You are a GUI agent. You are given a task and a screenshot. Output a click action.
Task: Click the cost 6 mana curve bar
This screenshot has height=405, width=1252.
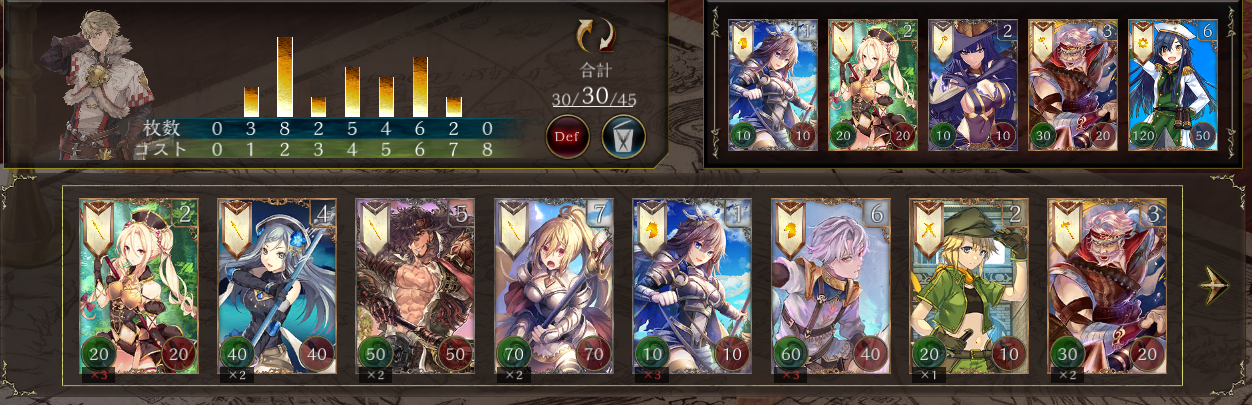[x=420, y=87]
